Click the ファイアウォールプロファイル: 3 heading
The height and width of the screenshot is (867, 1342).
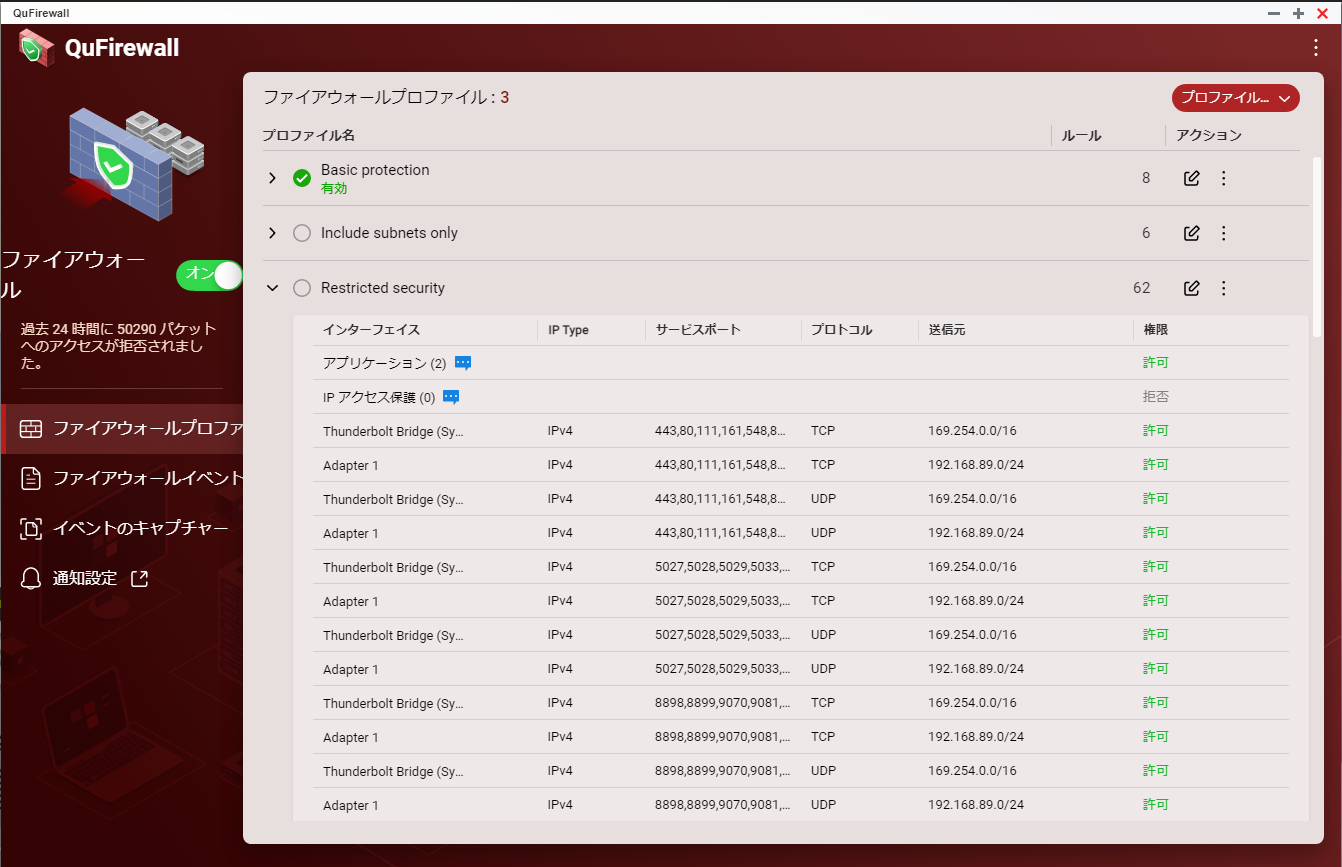point(386,97)
